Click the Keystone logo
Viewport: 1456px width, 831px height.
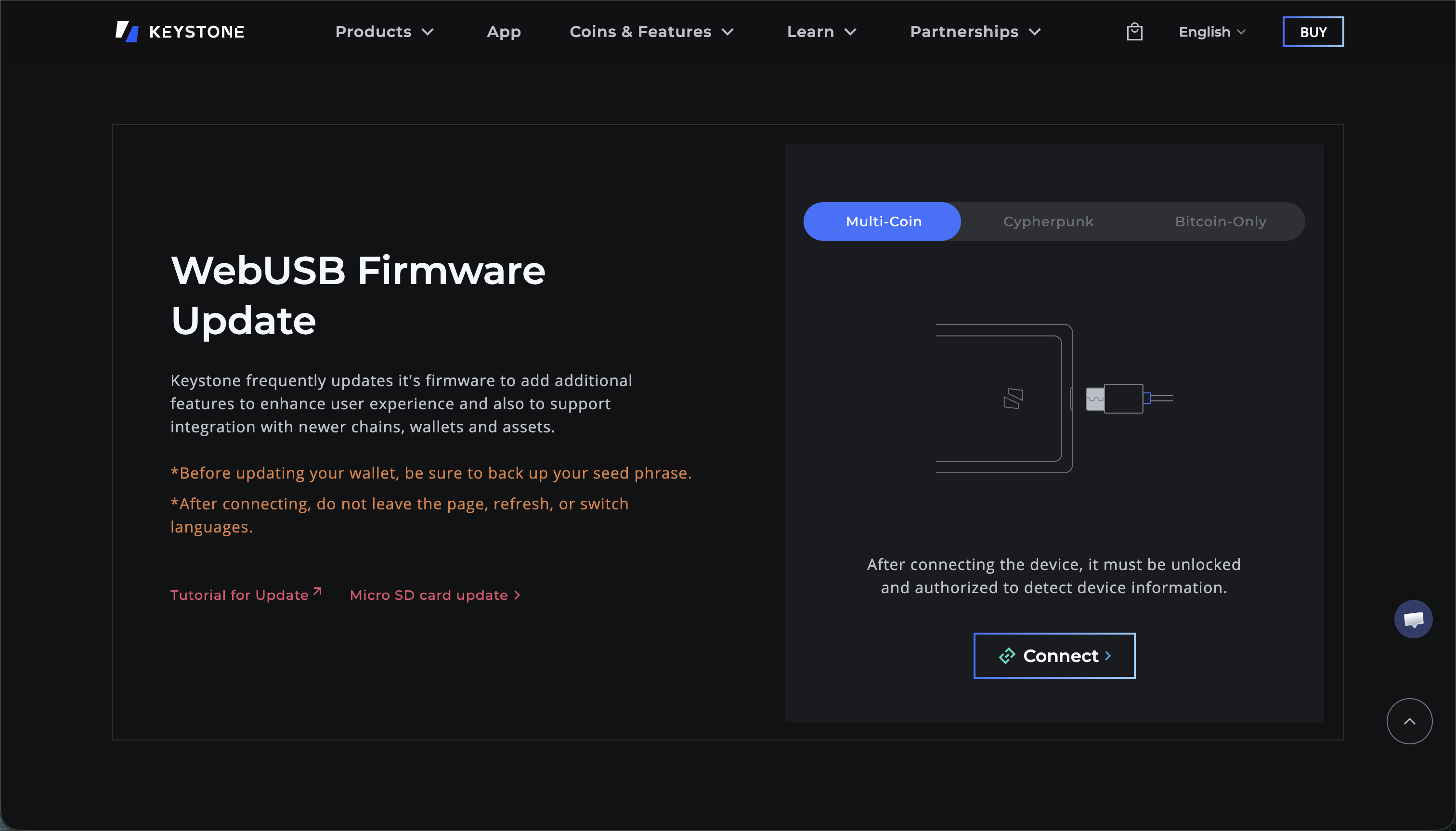click(180, 31)
